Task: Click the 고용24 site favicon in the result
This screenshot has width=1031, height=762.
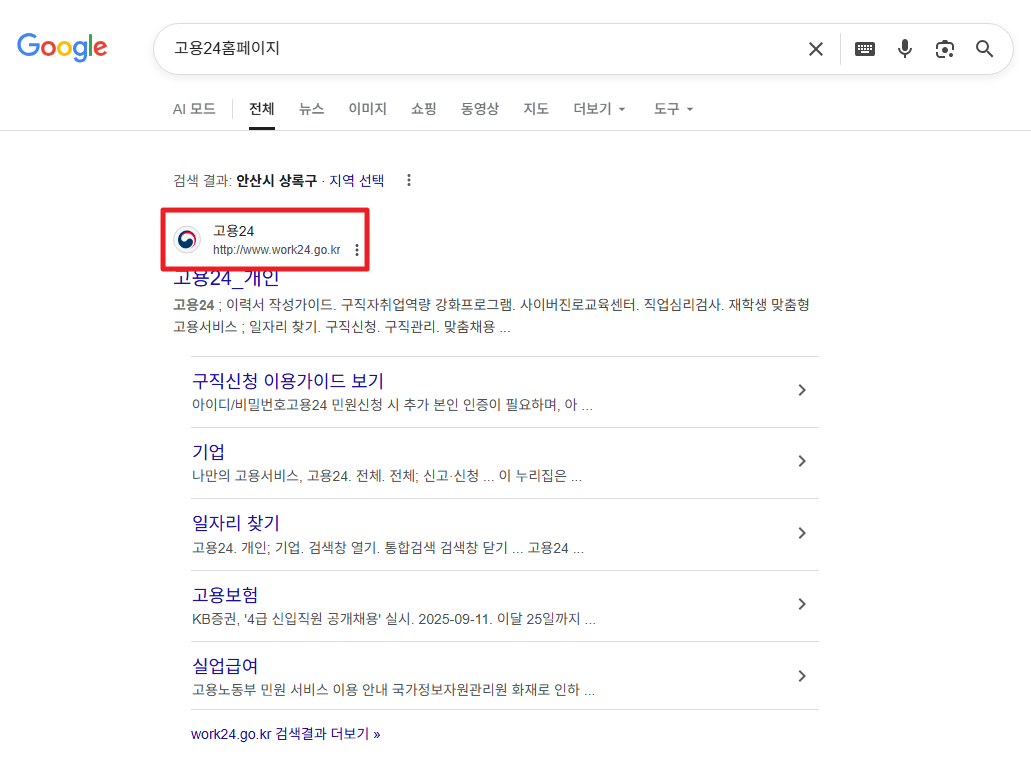Action: (x=188, y=239)
